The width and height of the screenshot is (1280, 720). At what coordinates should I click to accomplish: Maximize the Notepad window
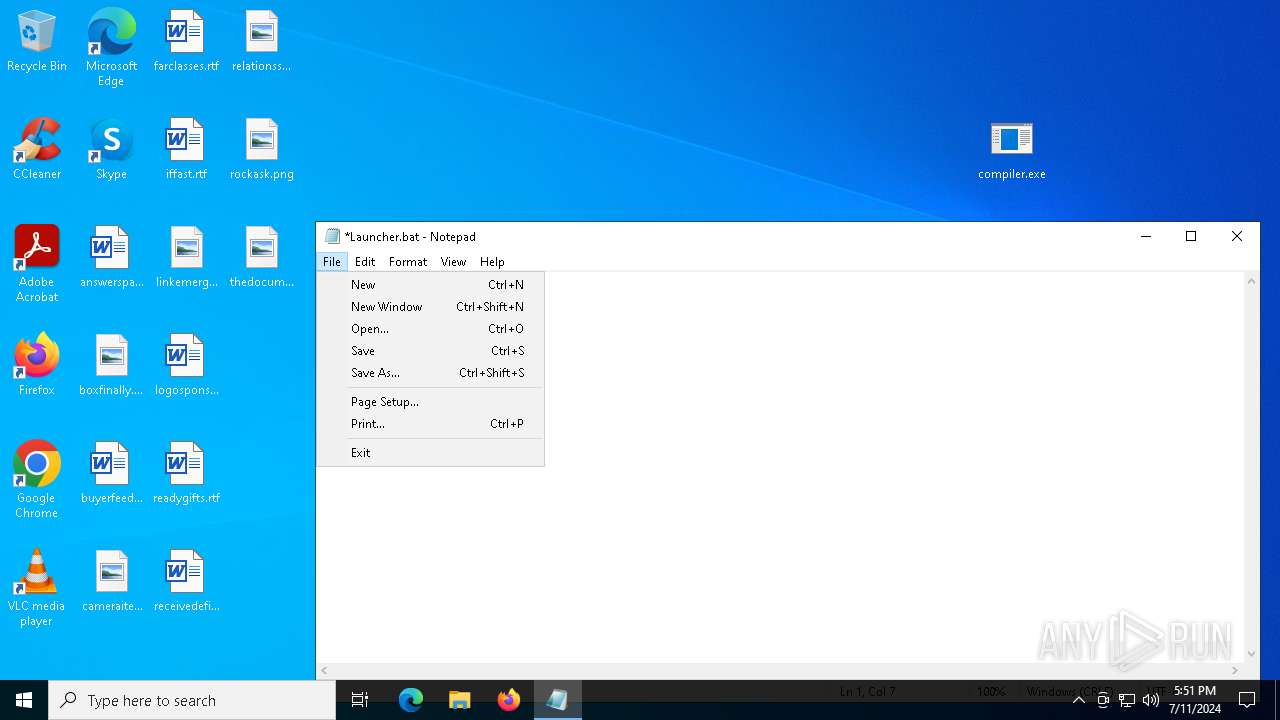1191,237
